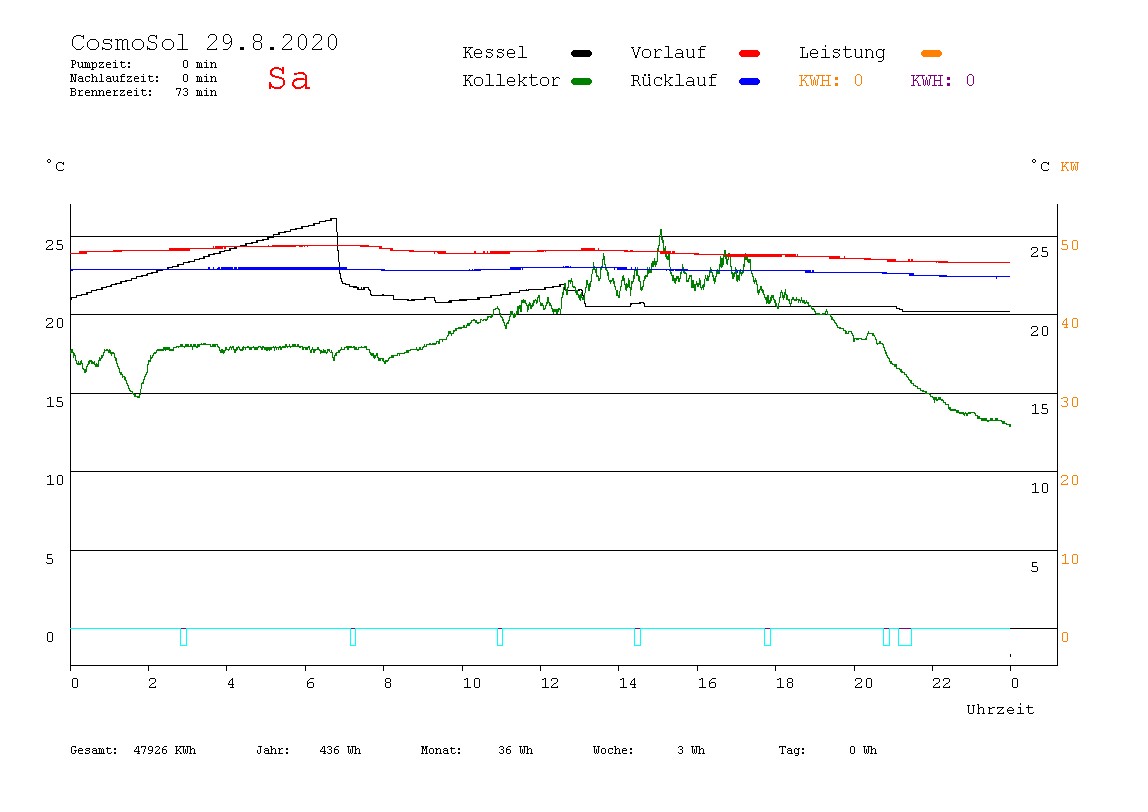The width and height of the screenshot is (1148, 812).
Task: Click the cyan pulse marker near hour 11
Action: (500, 637)
